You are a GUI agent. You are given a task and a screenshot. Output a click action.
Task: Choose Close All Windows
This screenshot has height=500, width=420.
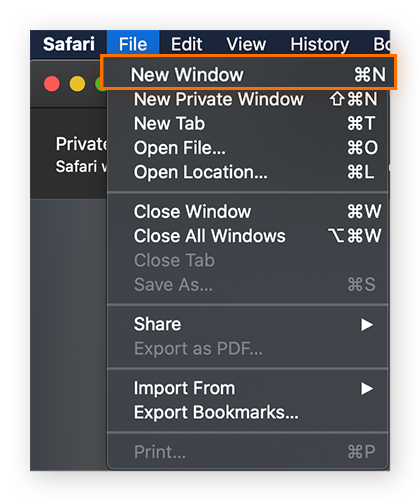pyautogui.click(x=248, y=236)
